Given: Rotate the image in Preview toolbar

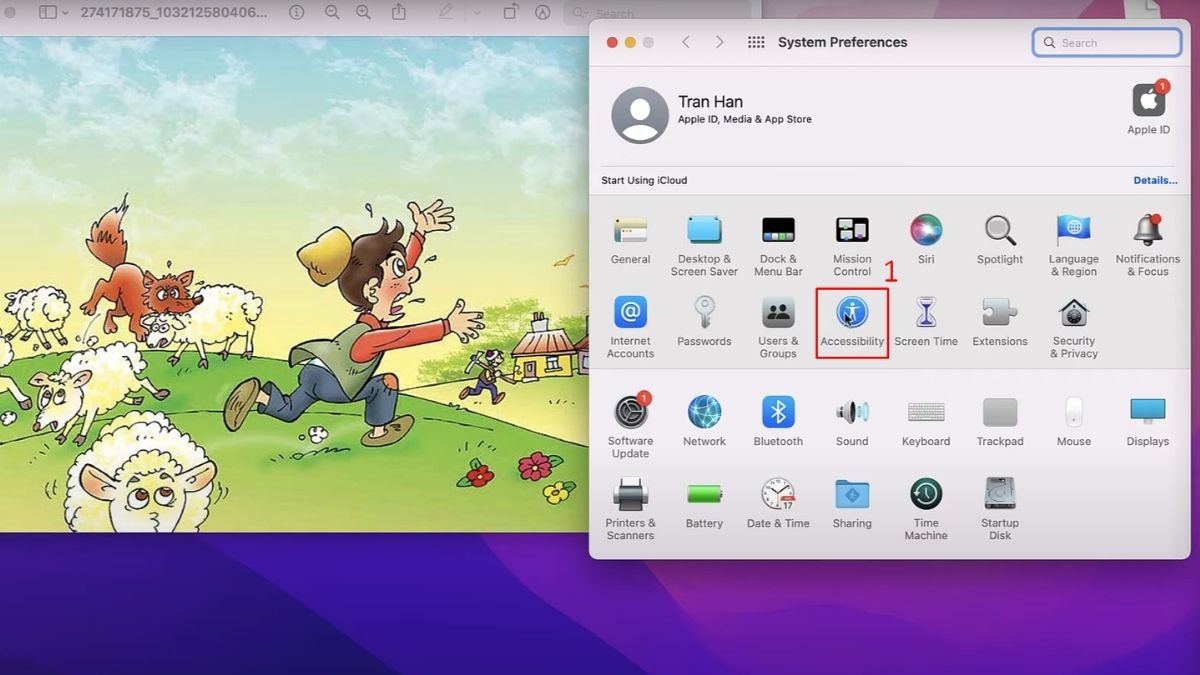Looking at the screenshot, I should [x=510, y=13].
